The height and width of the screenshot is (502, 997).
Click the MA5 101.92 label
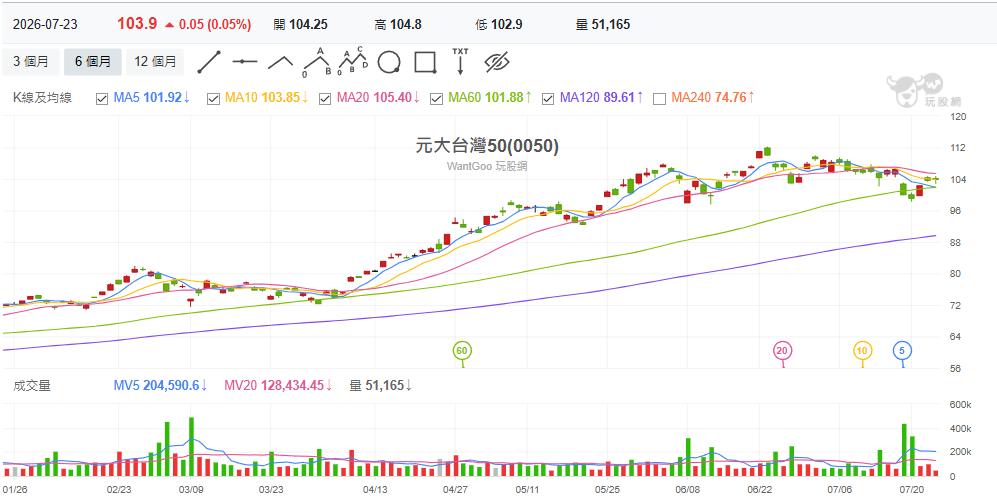coord(152,98)
